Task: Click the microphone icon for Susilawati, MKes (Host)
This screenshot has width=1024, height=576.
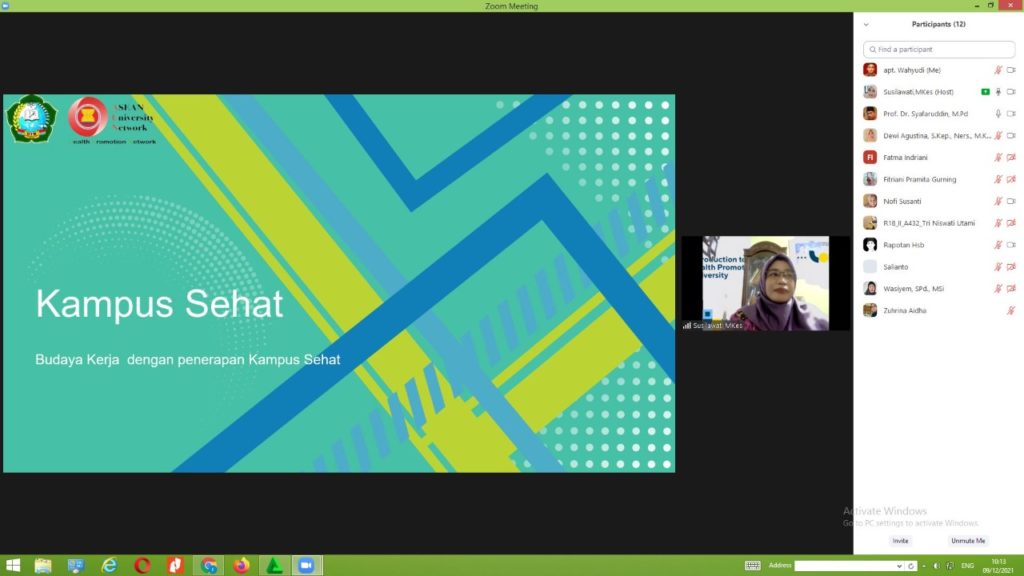Action: tap(998, 92)
